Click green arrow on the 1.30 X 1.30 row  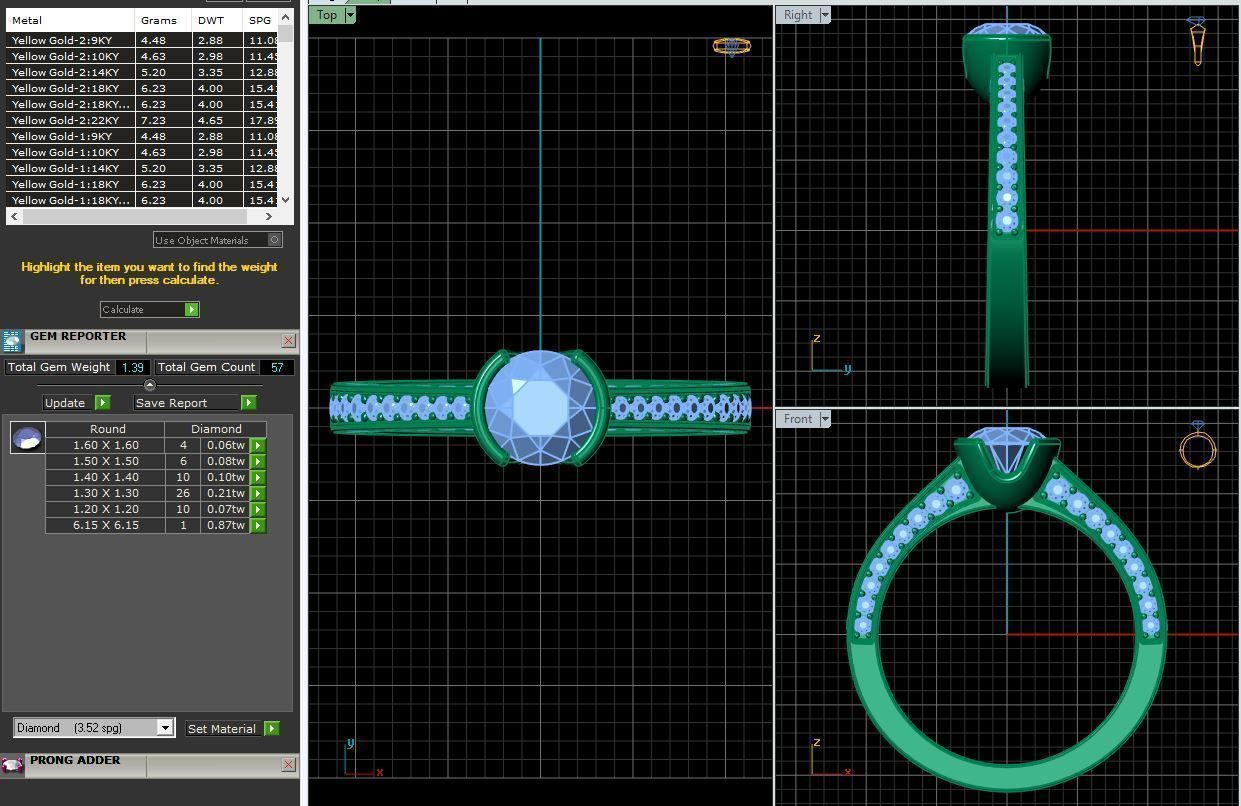258,494
